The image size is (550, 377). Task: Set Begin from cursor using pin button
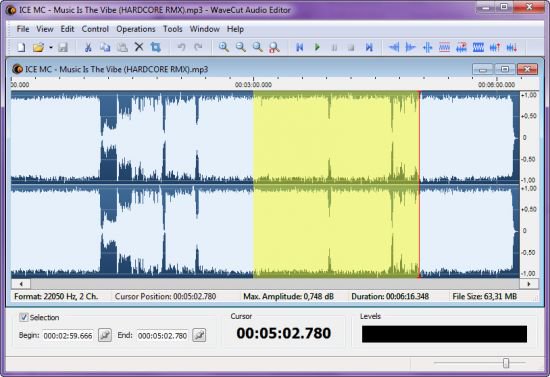pos(105,335)
